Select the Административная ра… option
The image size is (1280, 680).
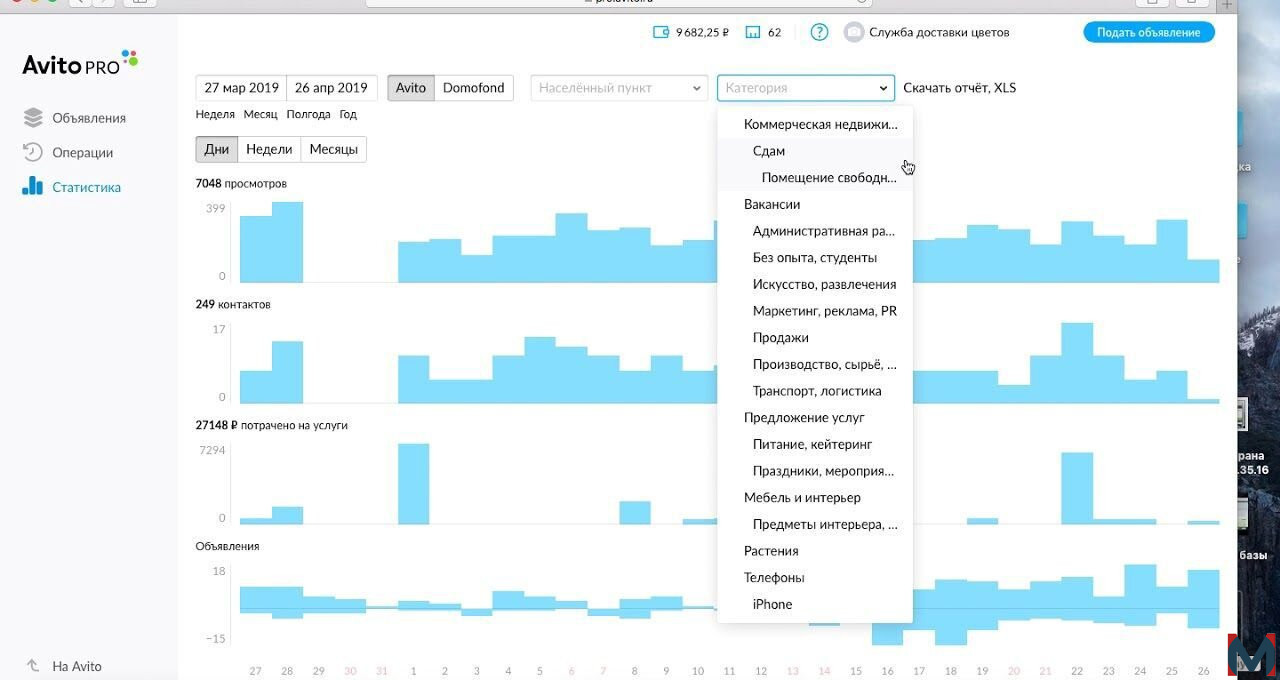(815, 231)
